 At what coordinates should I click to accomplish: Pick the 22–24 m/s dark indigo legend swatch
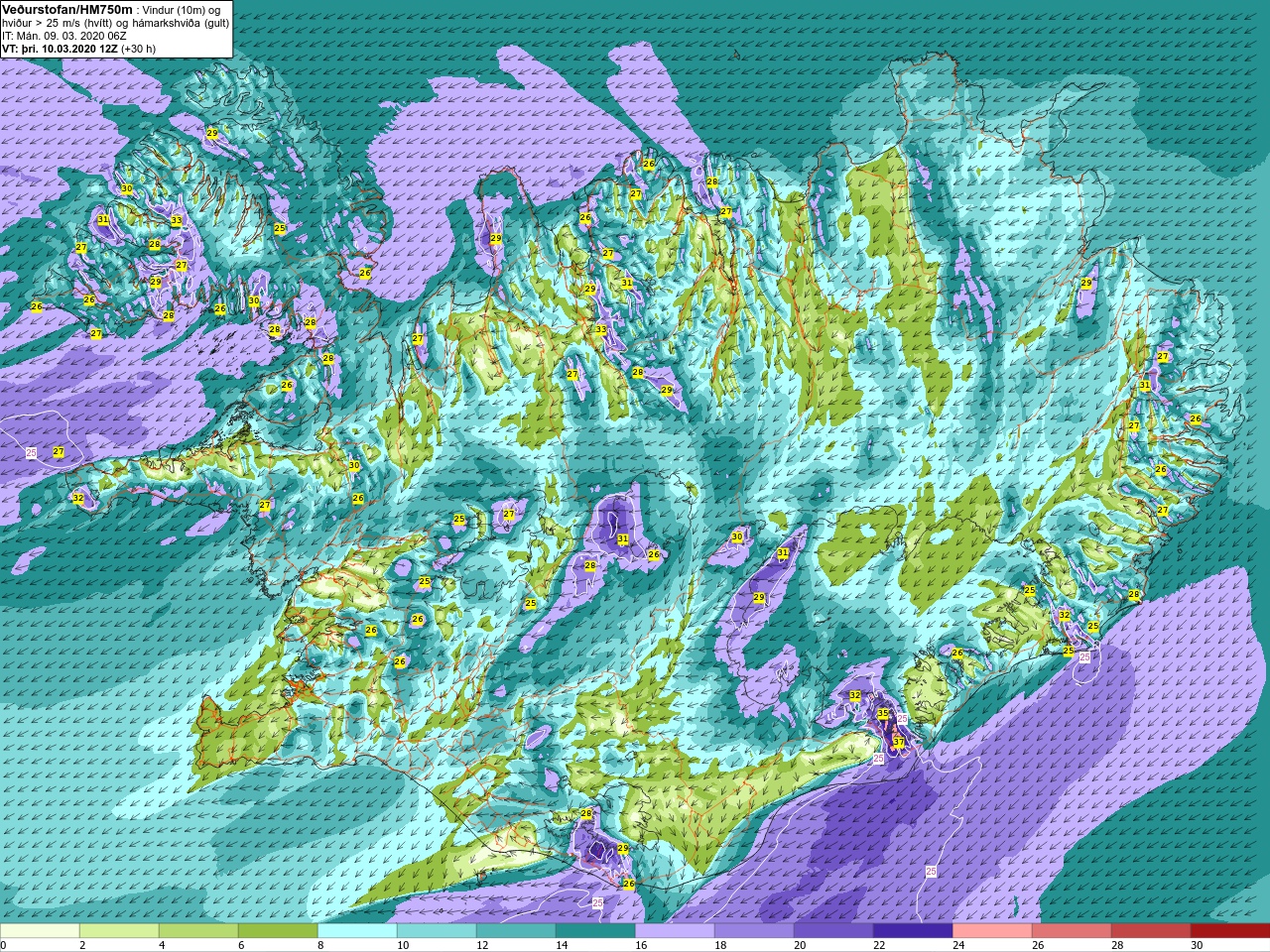[x=913, y=931]
